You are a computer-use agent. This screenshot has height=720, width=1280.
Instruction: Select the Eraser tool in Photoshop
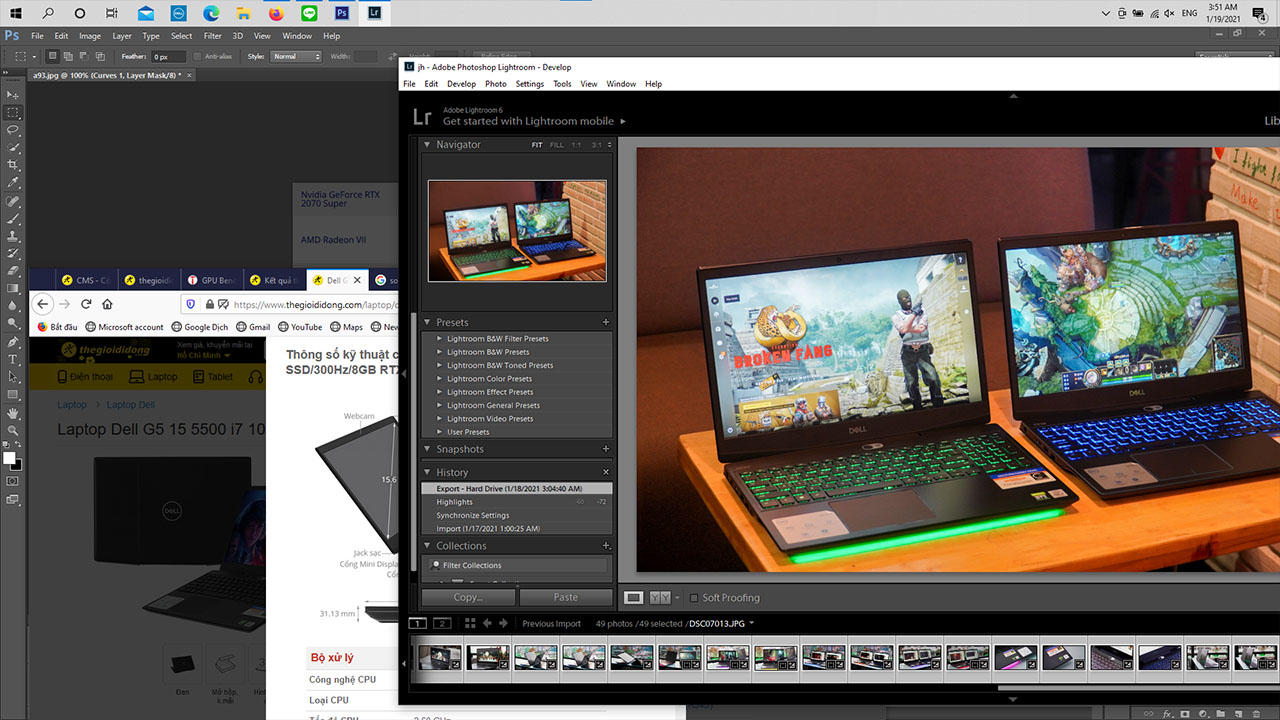click(13, 270)
